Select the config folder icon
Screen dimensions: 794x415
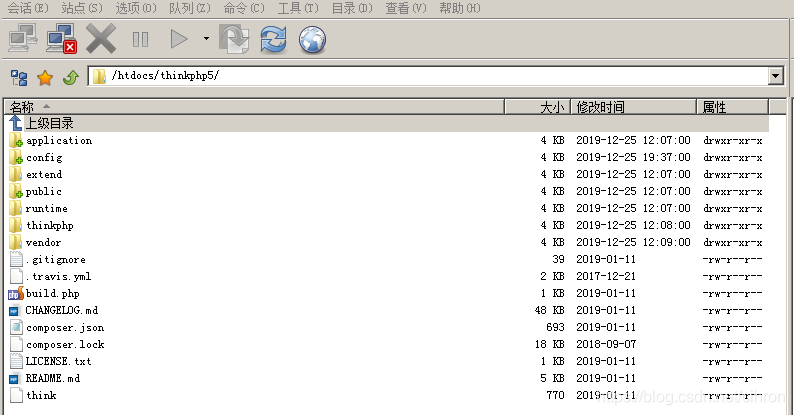pos(16,158)
